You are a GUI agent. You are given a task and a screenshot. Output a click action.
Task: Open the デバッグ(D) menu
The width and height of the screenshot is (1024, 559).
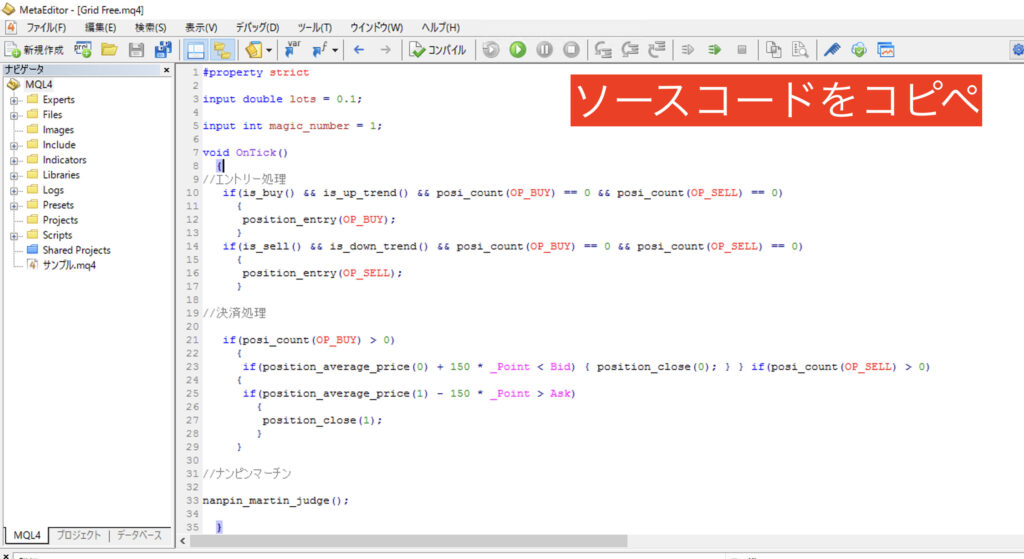point(257,27)
